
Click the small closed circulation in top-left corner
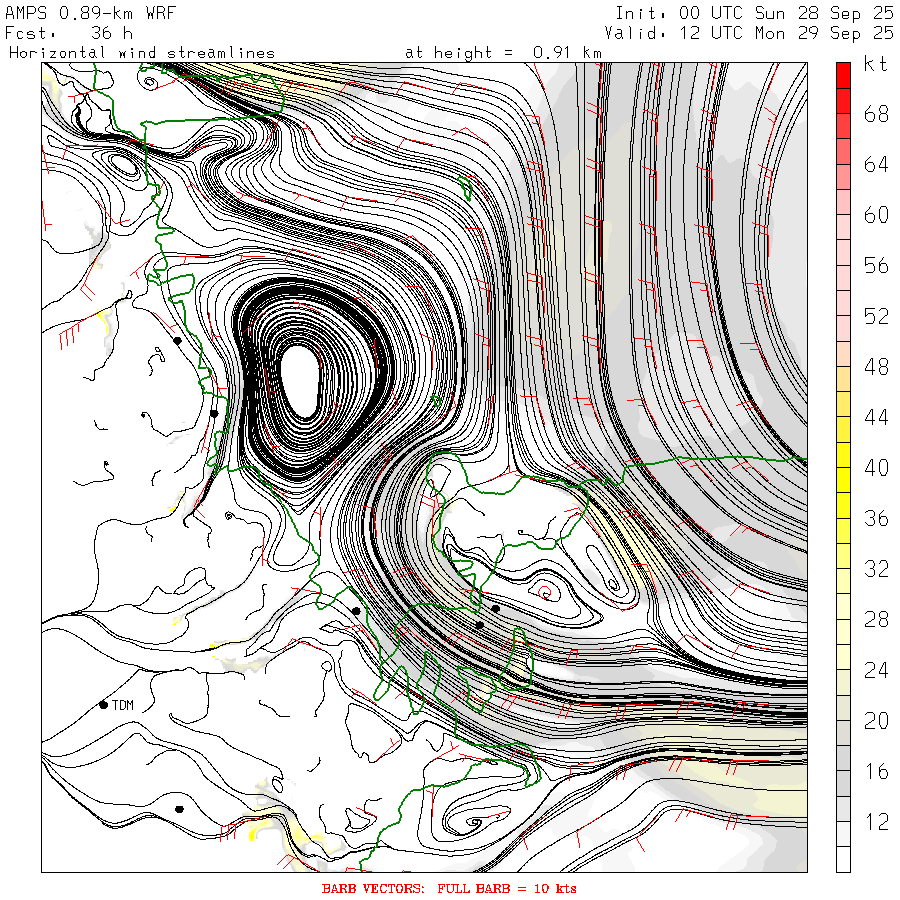pos(122,160)
